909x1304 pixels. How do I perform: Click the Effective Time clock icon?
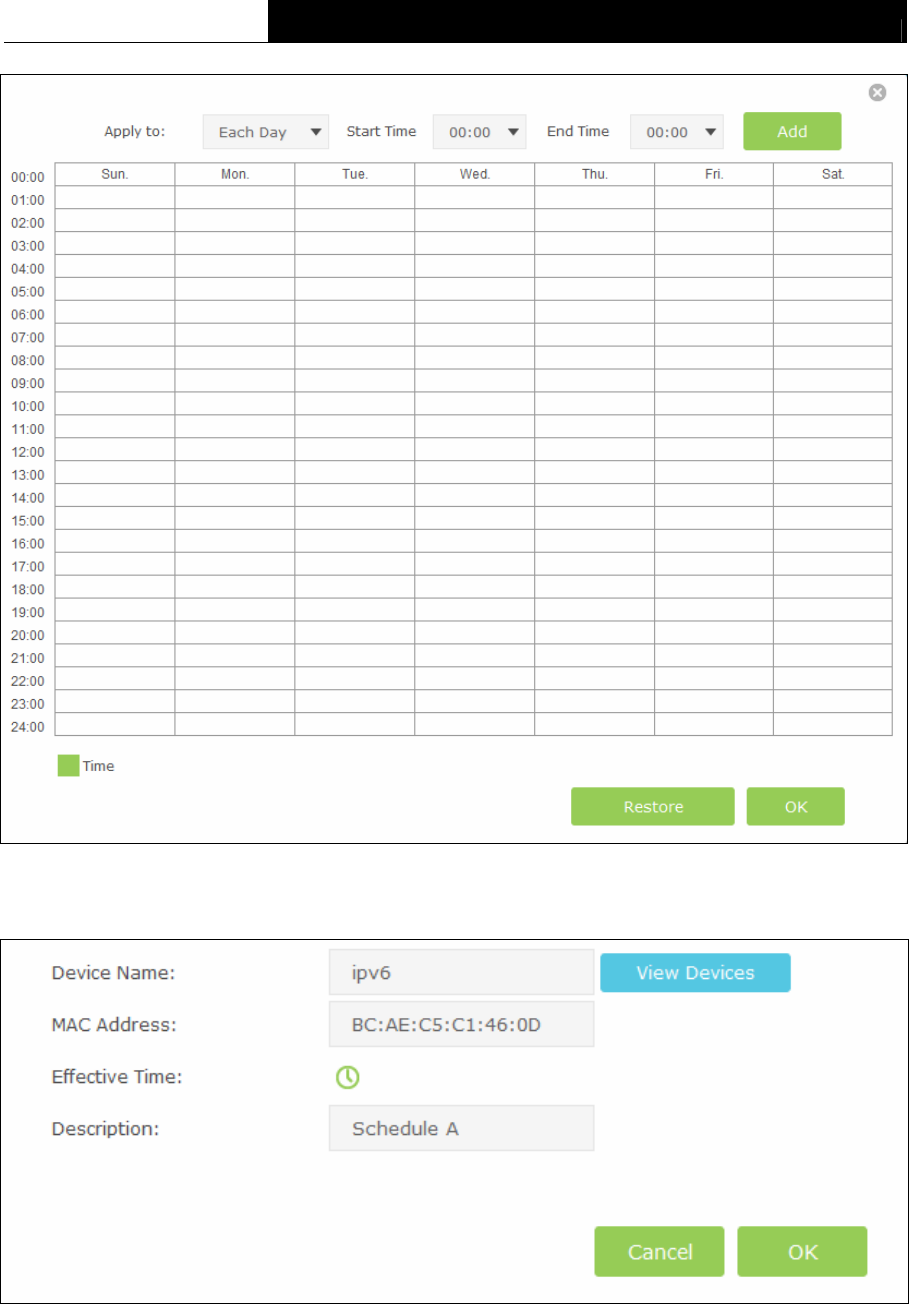[x=347, y=1077]
